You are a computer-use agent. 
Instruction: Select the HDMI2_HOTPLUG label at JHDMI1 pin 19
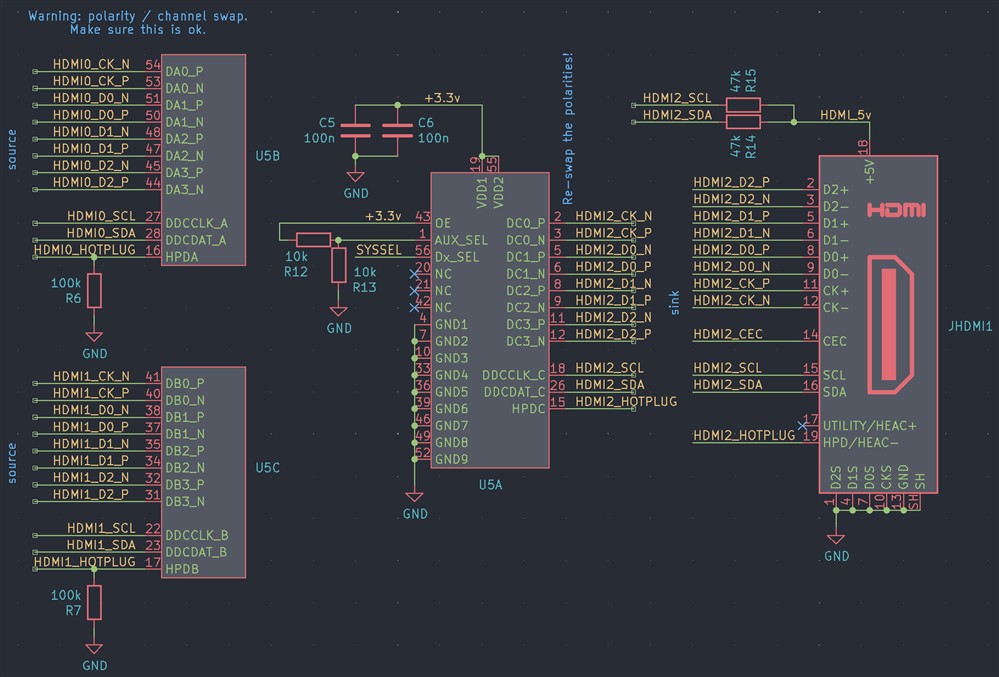coord(744,435)
